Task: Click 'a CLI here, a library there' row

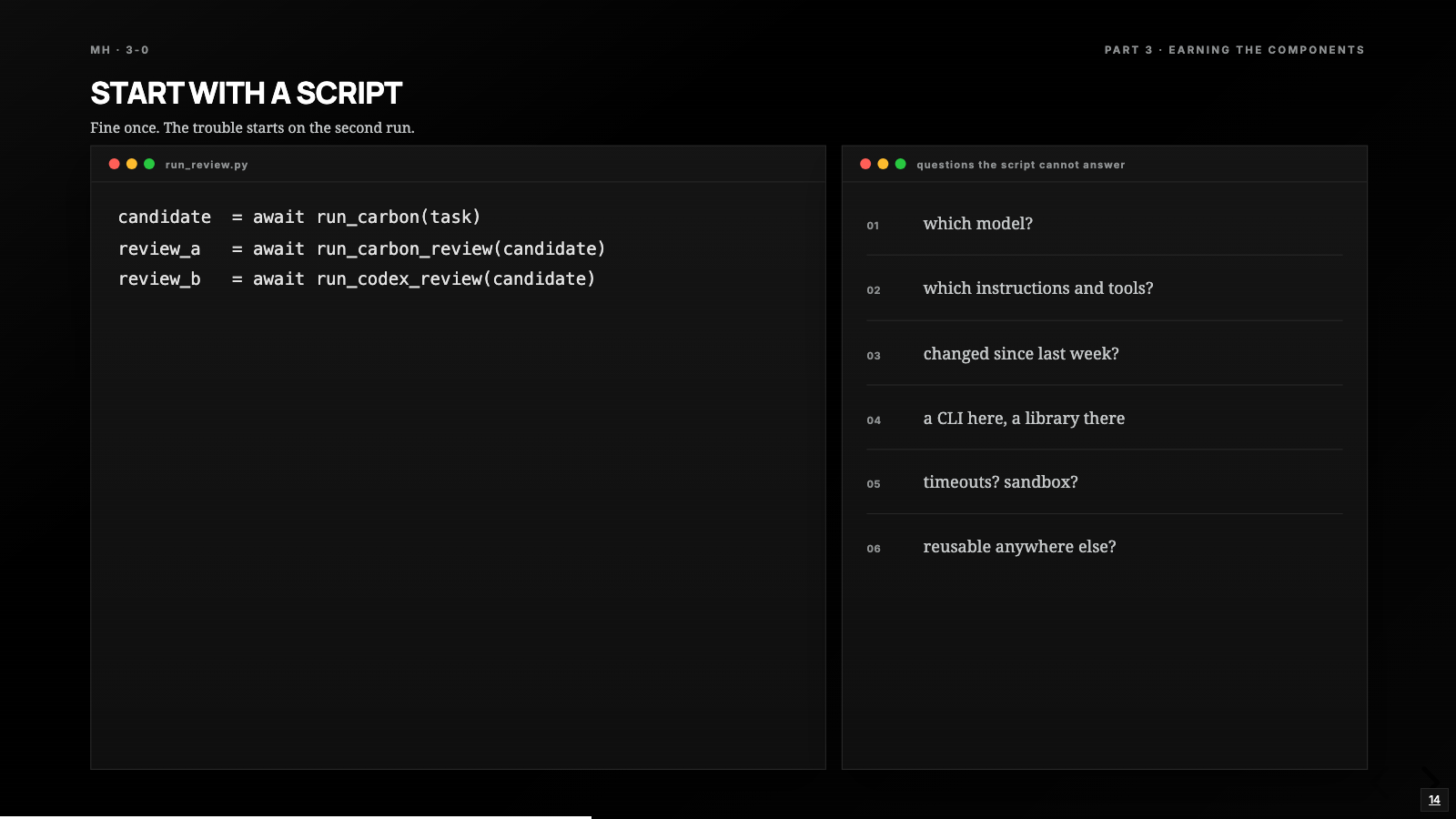Action: (1104, 419)
